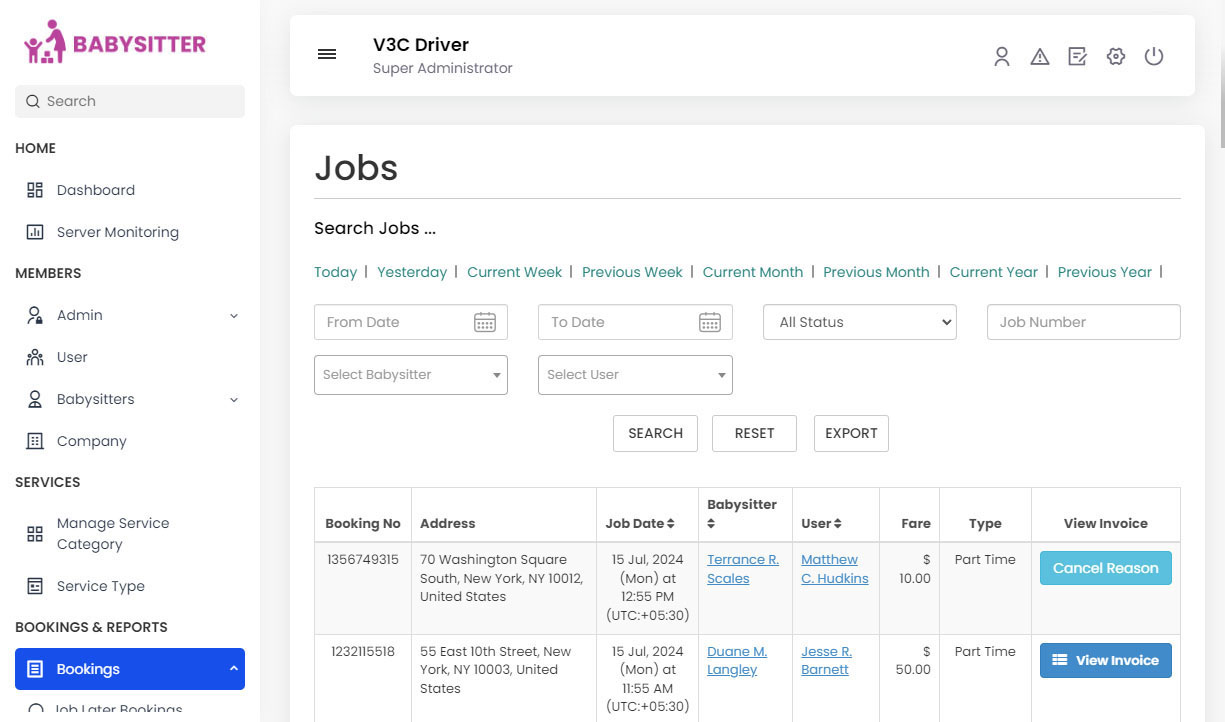Click the warning alerts icon

(x=1040, y=56)
